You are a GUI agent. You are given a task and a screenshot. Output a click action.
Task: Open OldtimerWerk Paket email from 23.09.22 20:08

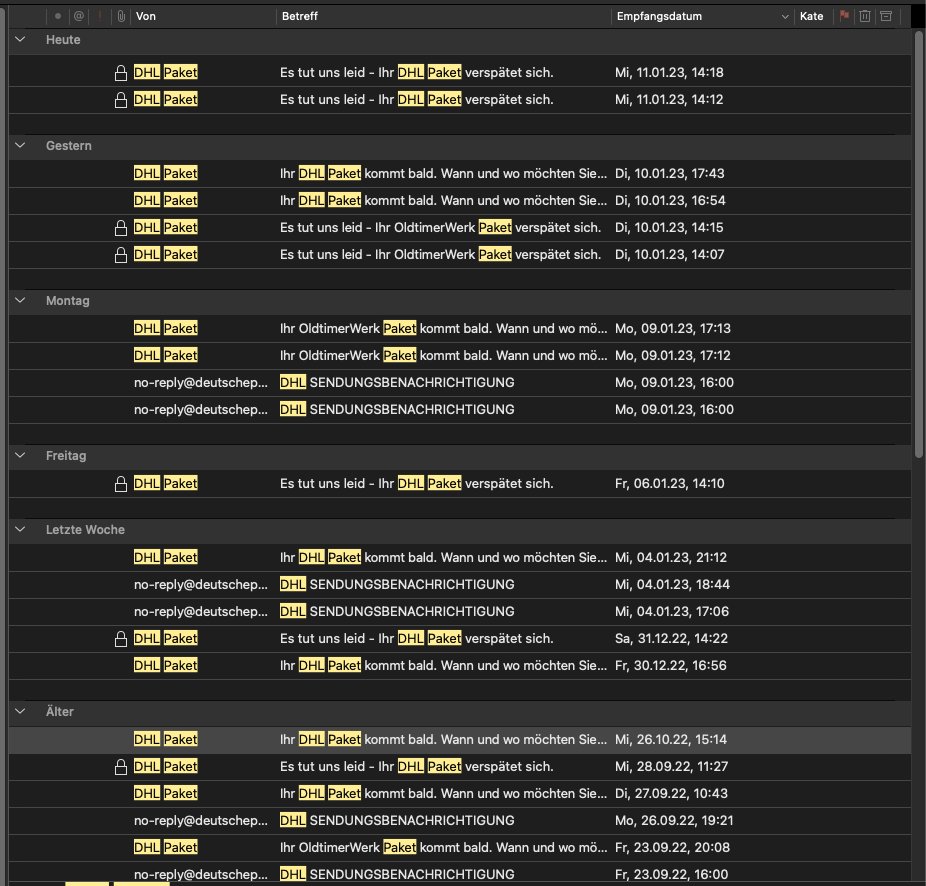[x=459, y=848]
